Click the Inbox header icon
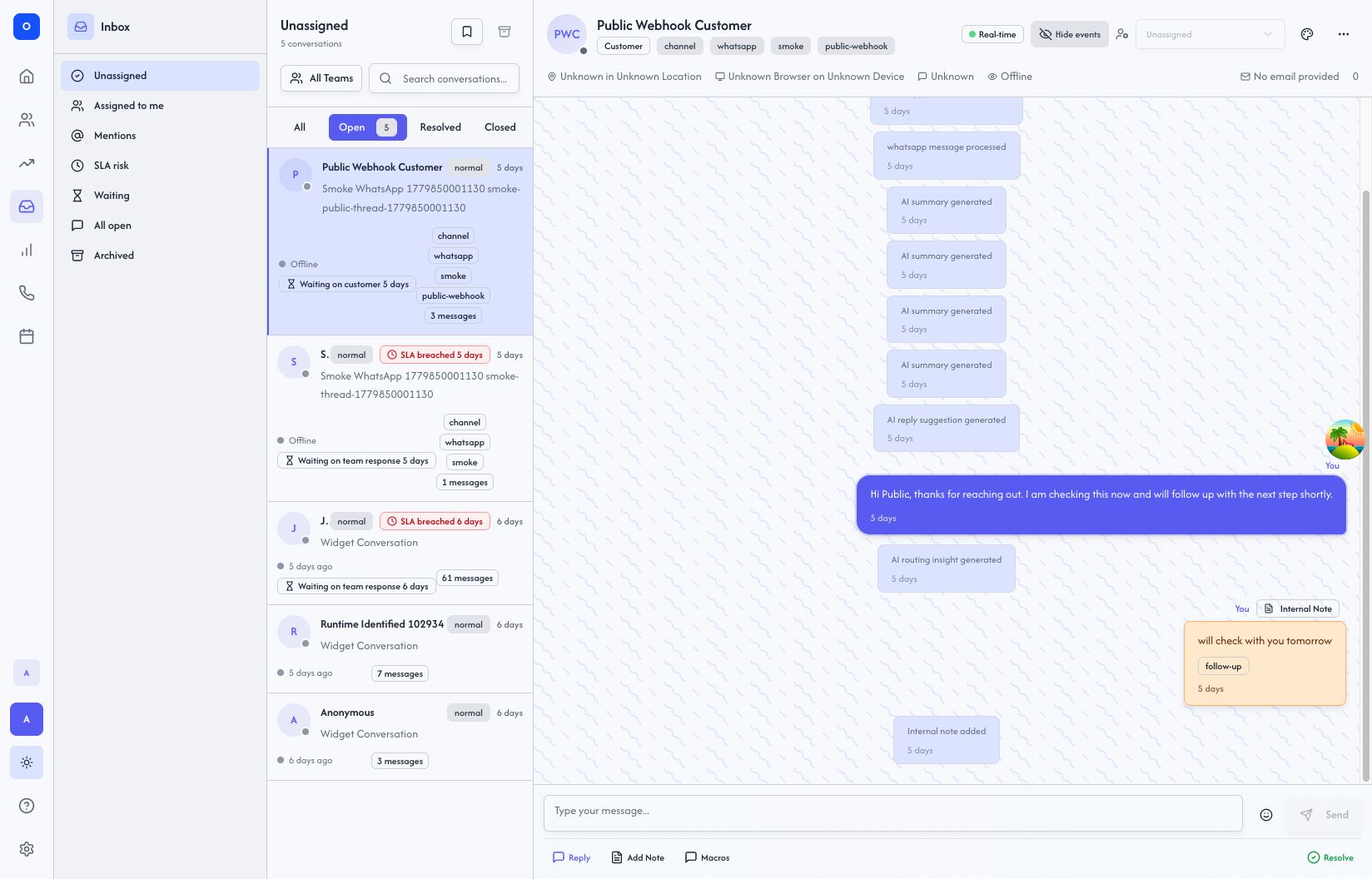 coord(81,27)
